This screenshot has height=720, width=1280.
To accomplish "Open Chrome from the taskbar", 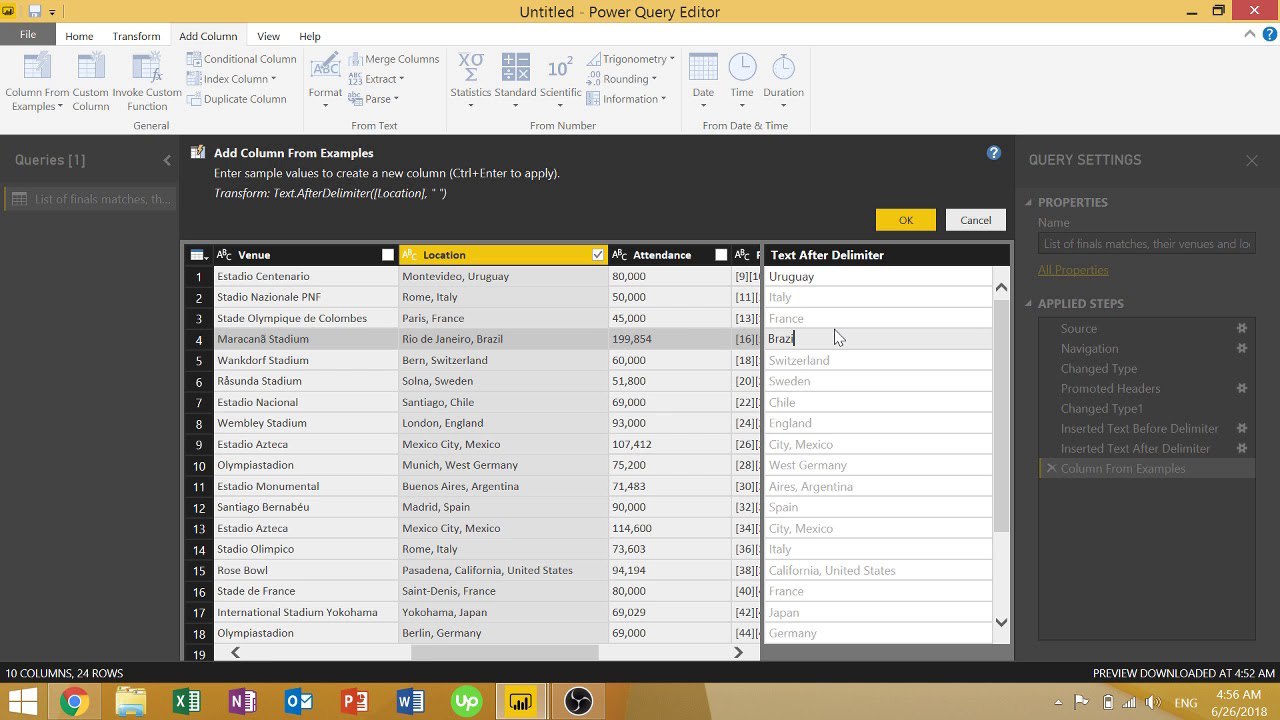I will (73, 702).
